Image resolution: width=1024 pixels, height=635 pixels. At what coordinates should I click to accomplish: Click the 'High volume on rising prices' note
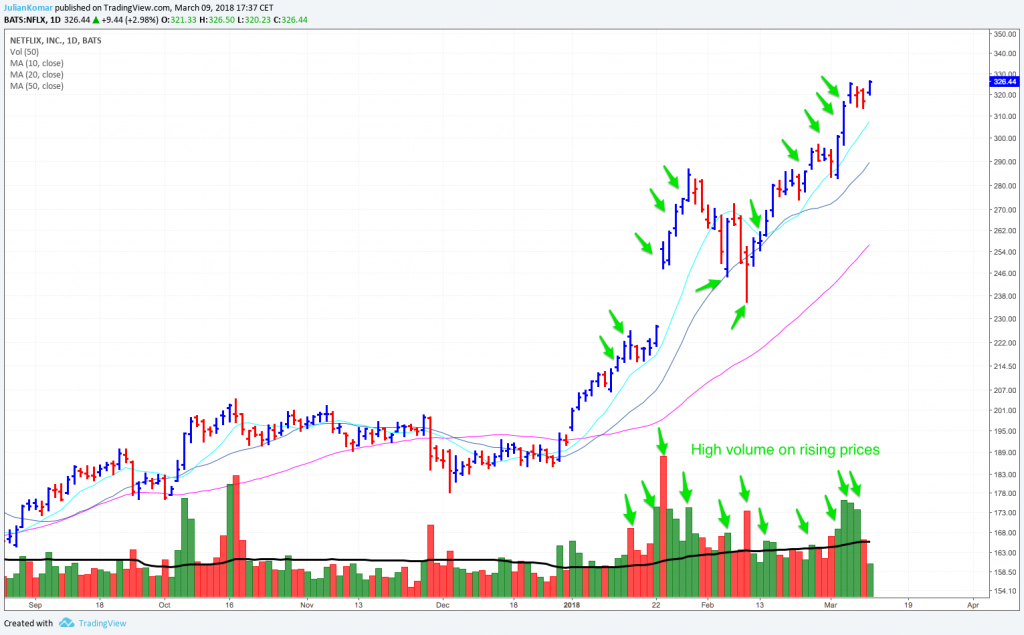point(785,449)
